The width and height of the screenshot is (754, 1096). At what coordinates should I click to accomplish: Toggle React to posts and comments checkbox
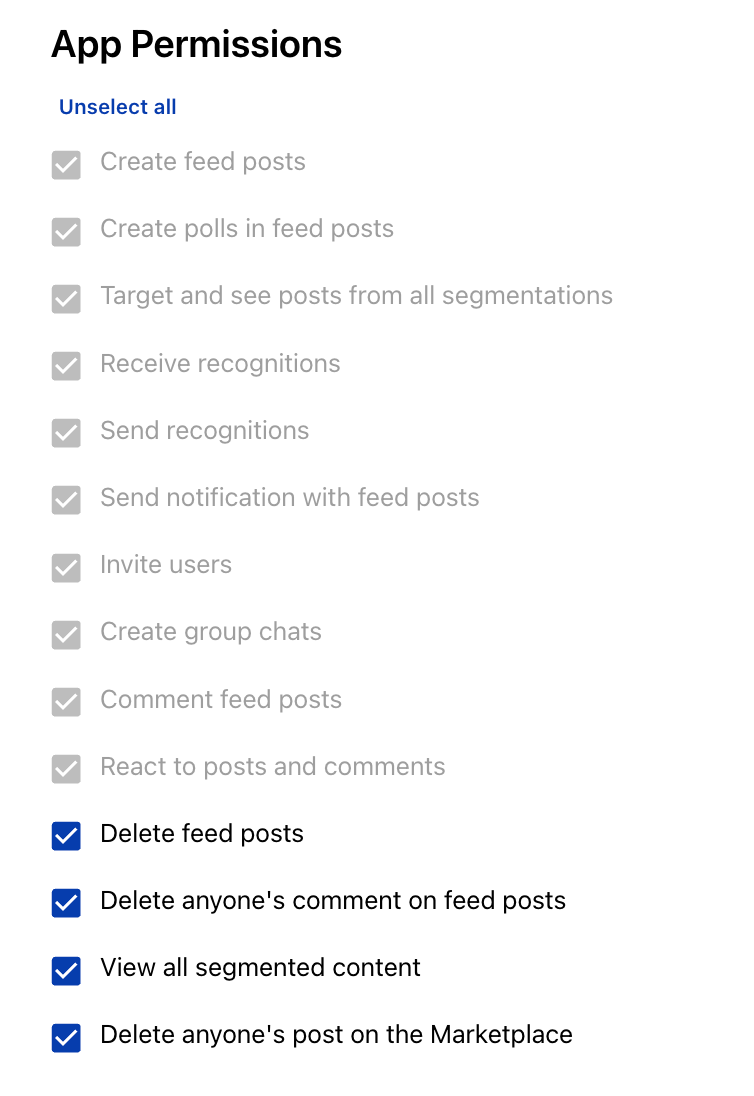click(66, 769)
